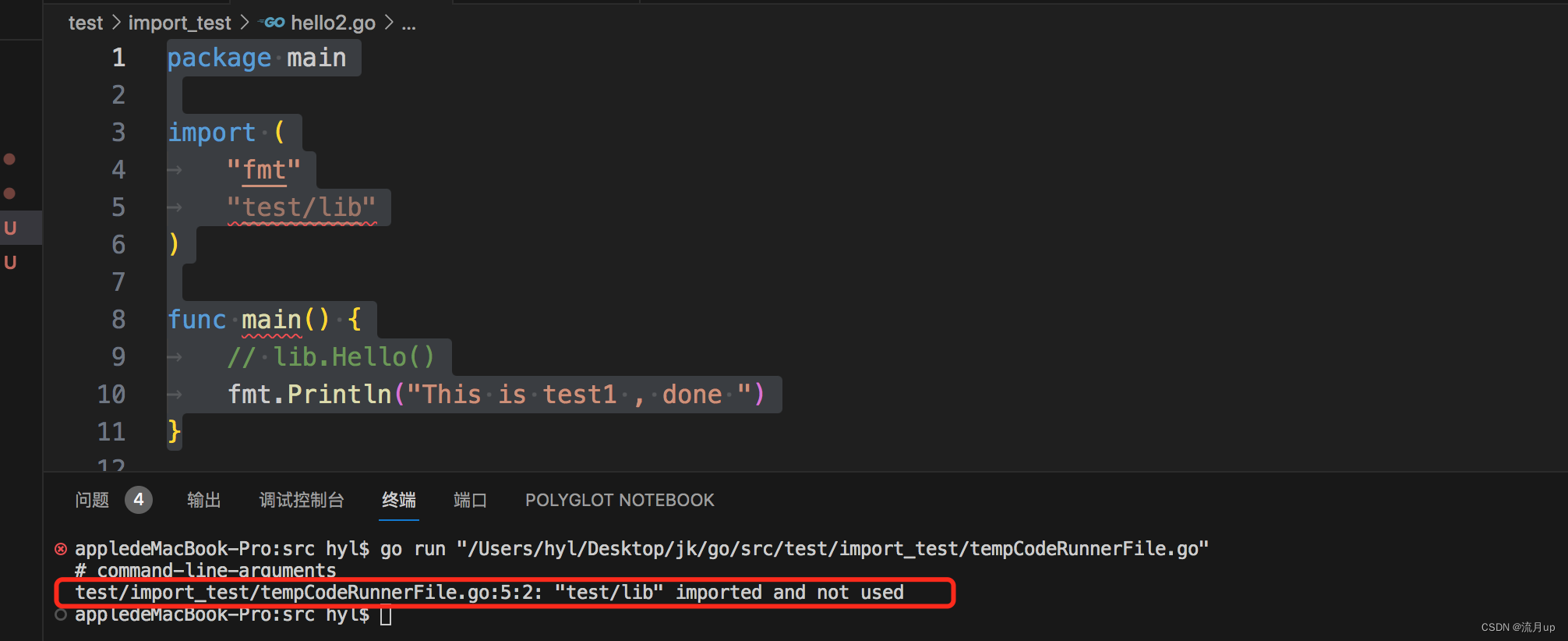1568x641 pixels.
Task: Select the 终端 terminal tab
Action: coord(399,500)
